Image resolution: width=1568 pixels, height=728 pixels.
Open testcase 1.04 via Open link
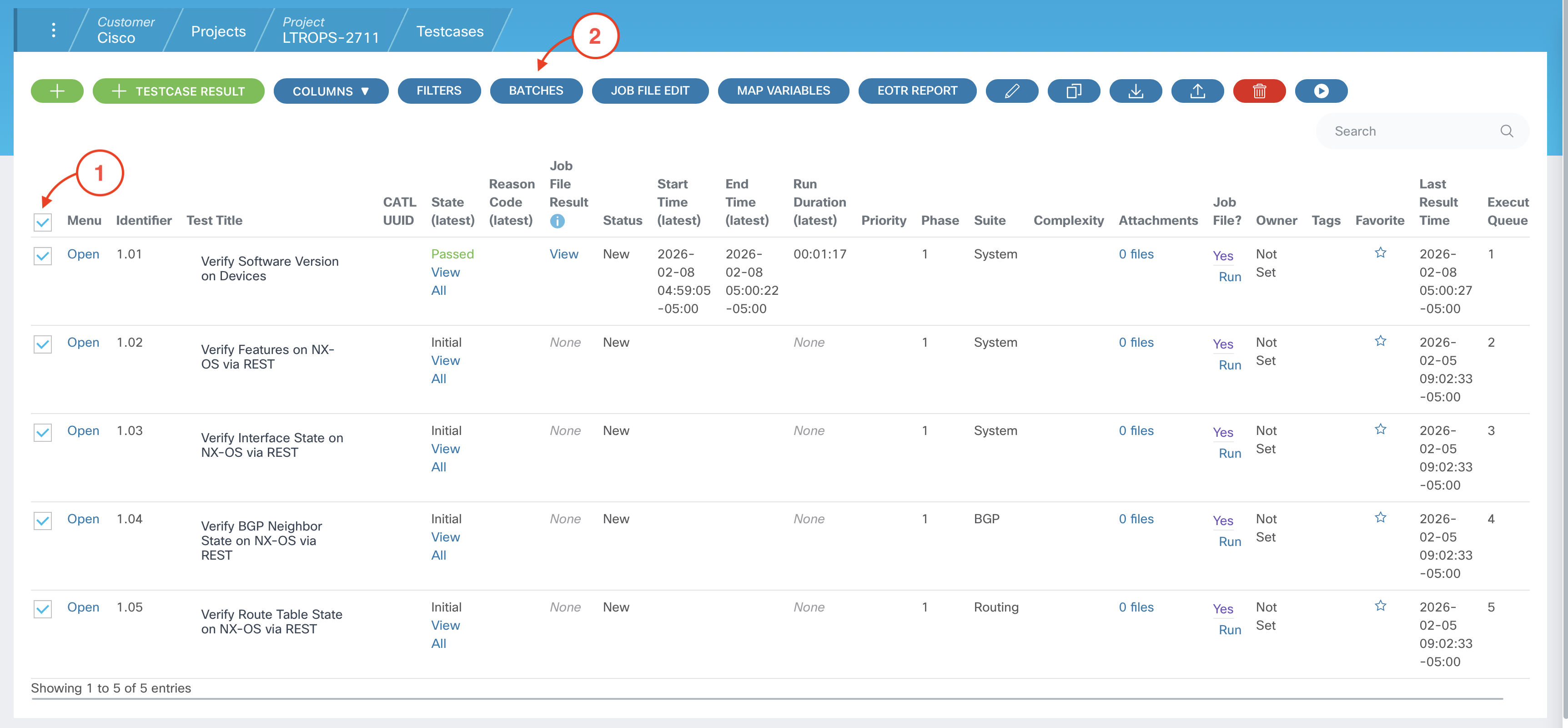pyautogui.click(x=83, y=519)
